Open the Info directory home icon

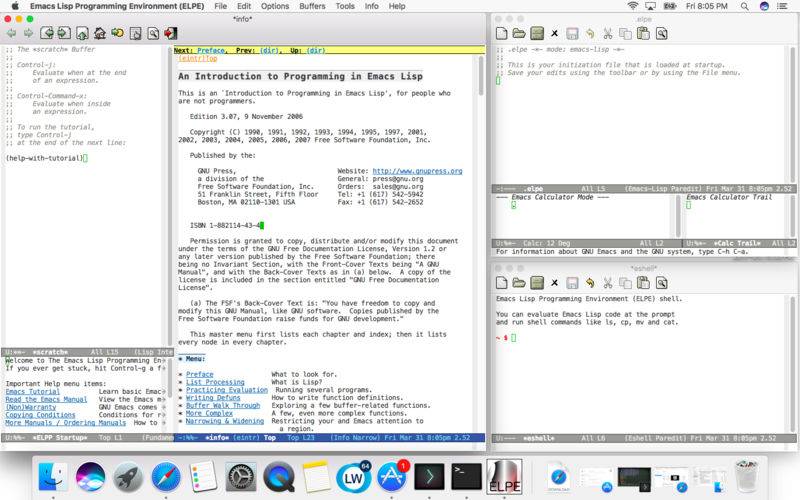pyautogui.click(x=100, y=33)
